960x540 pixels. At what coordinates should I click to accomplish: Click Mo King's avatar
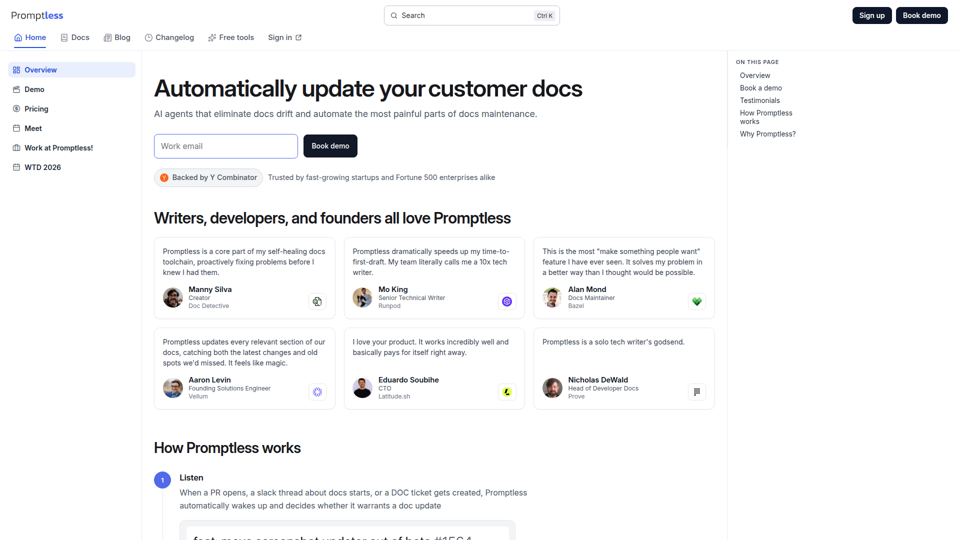click(362, 298)
